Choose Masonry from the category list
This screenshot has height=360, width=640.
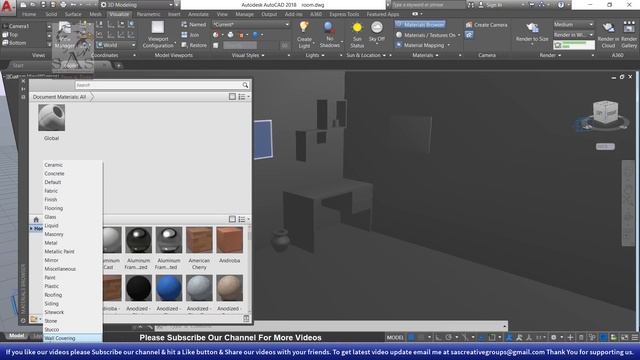click(x=54, y=234)
